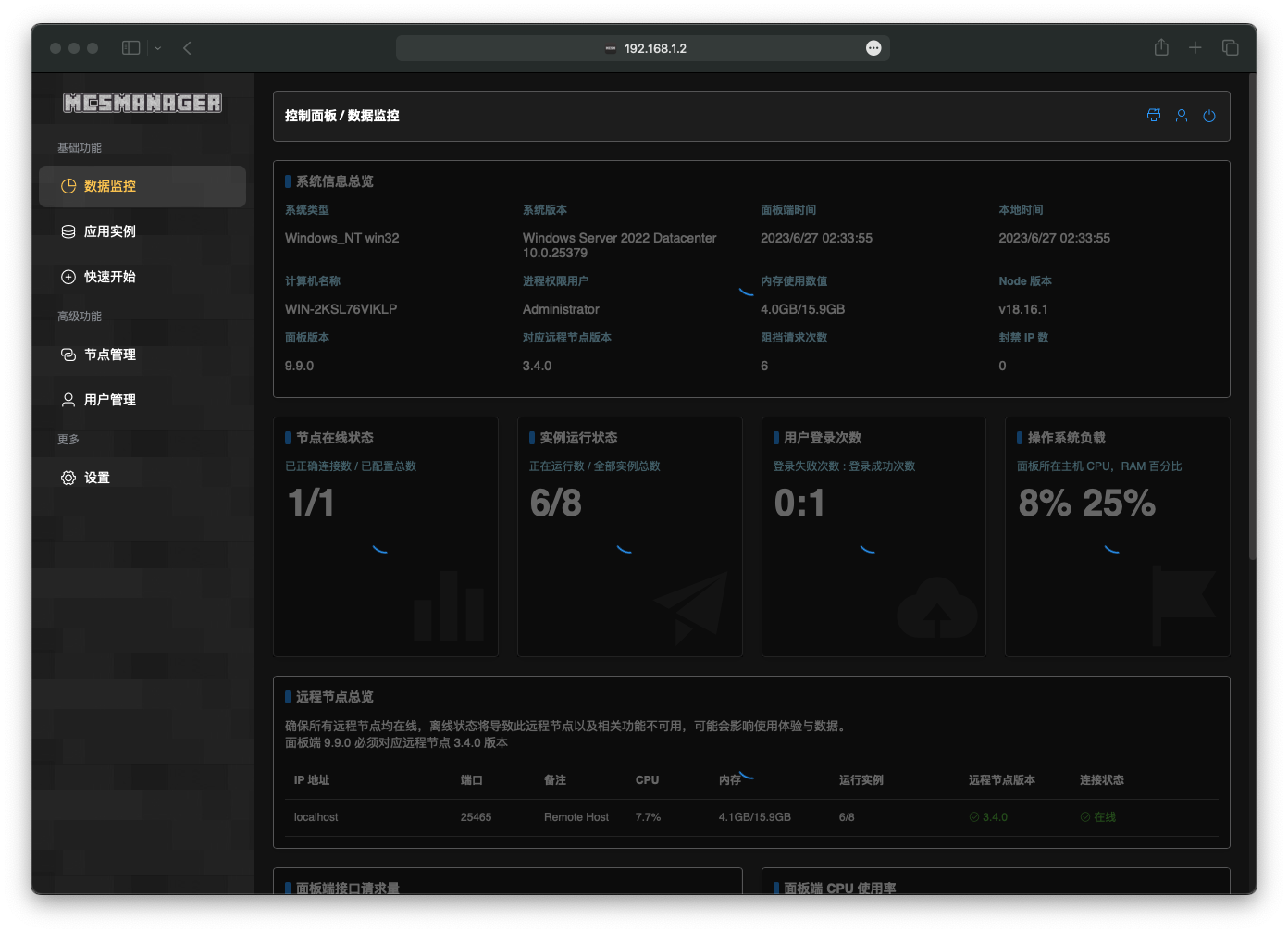Click the 面板端接口请求量 section heading
Viewport: 1288px width, 933px height.
click(x=348, y=888)
